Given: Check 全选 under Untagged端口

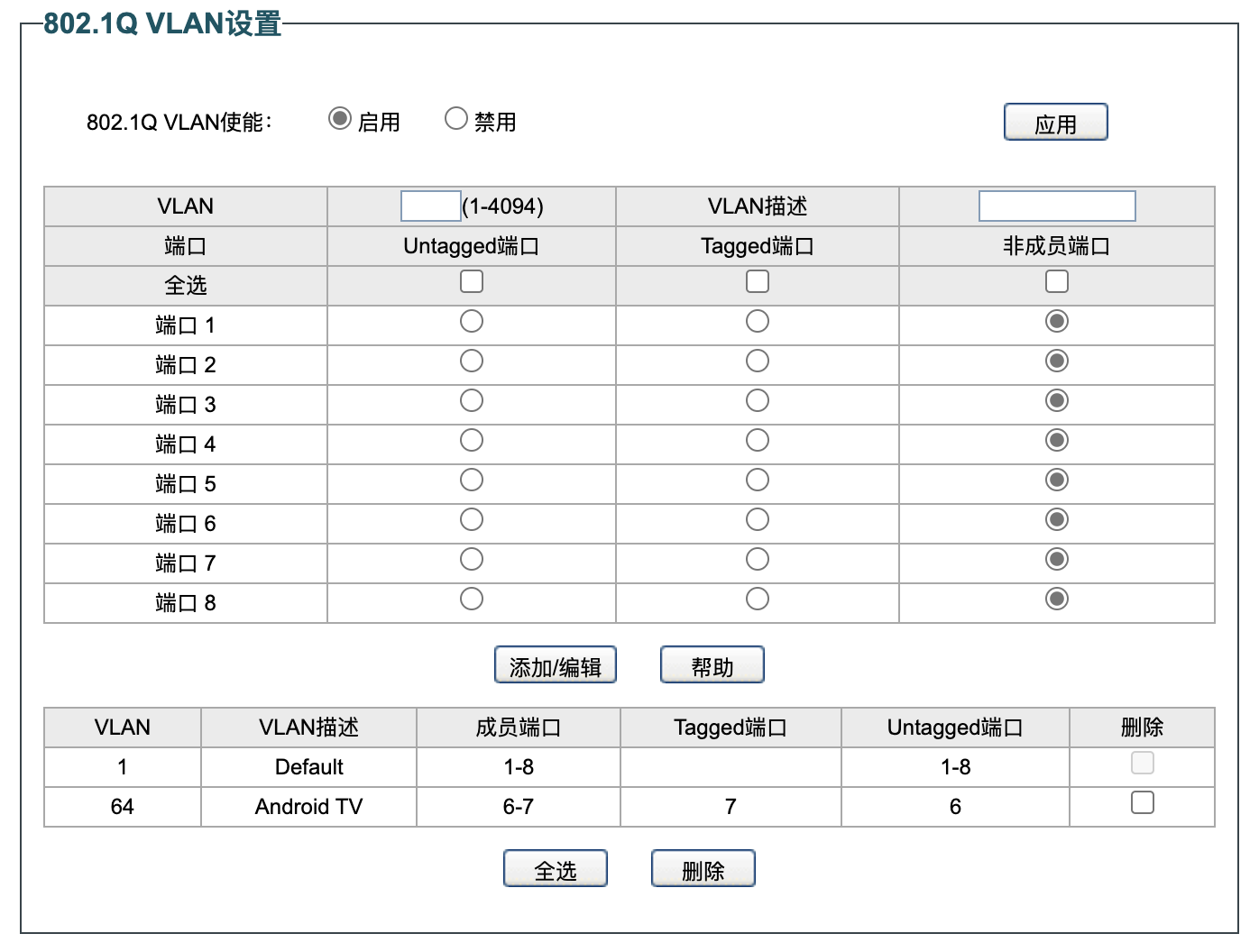Looking at the screenshot, I should (x=472, y=282).
